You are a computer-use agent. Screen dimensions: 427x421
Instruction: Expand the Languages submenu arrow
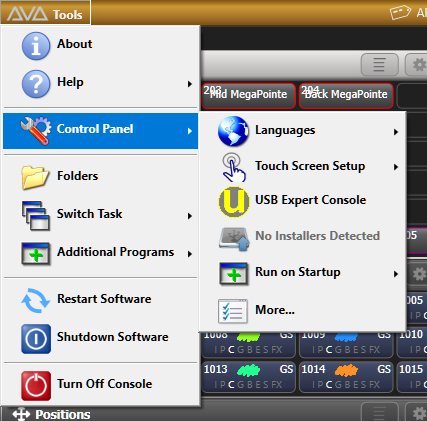pyautogui.click(x=396, y=132)
